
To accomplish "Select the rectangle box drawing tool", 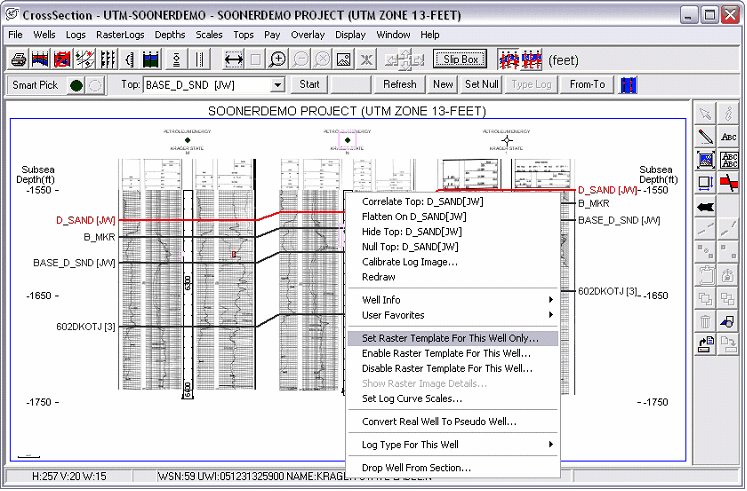I will pos(705,183).
